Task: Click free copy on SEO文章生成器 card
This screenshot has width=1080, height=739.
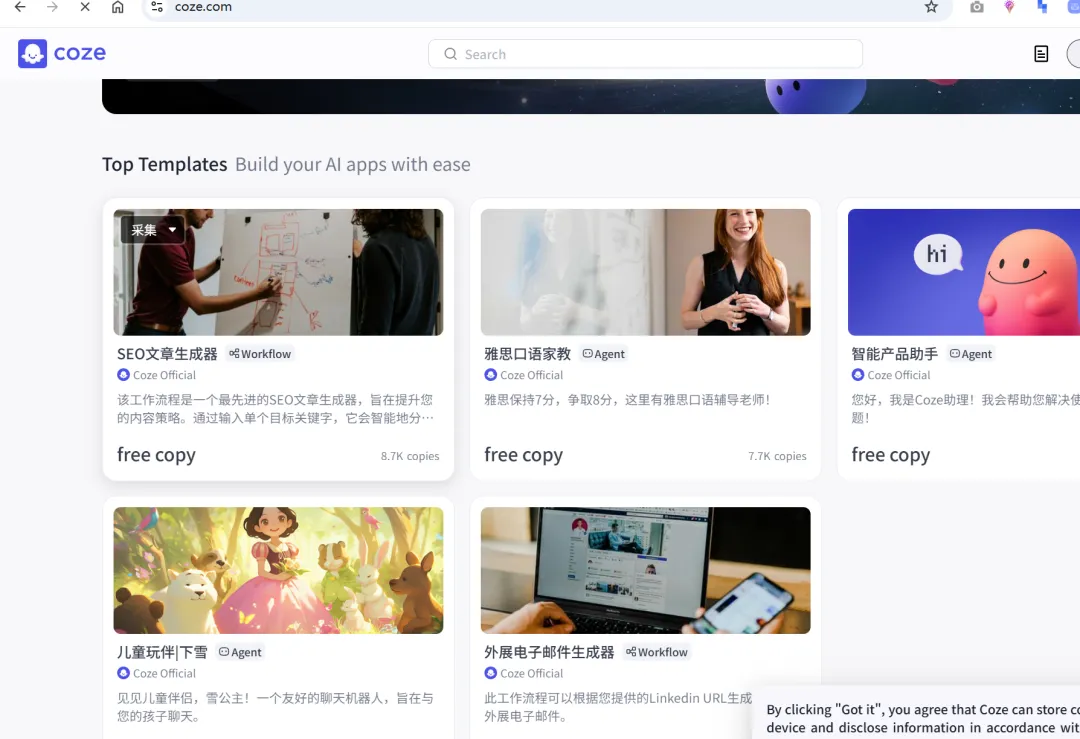Action: (x=156, y=455)
